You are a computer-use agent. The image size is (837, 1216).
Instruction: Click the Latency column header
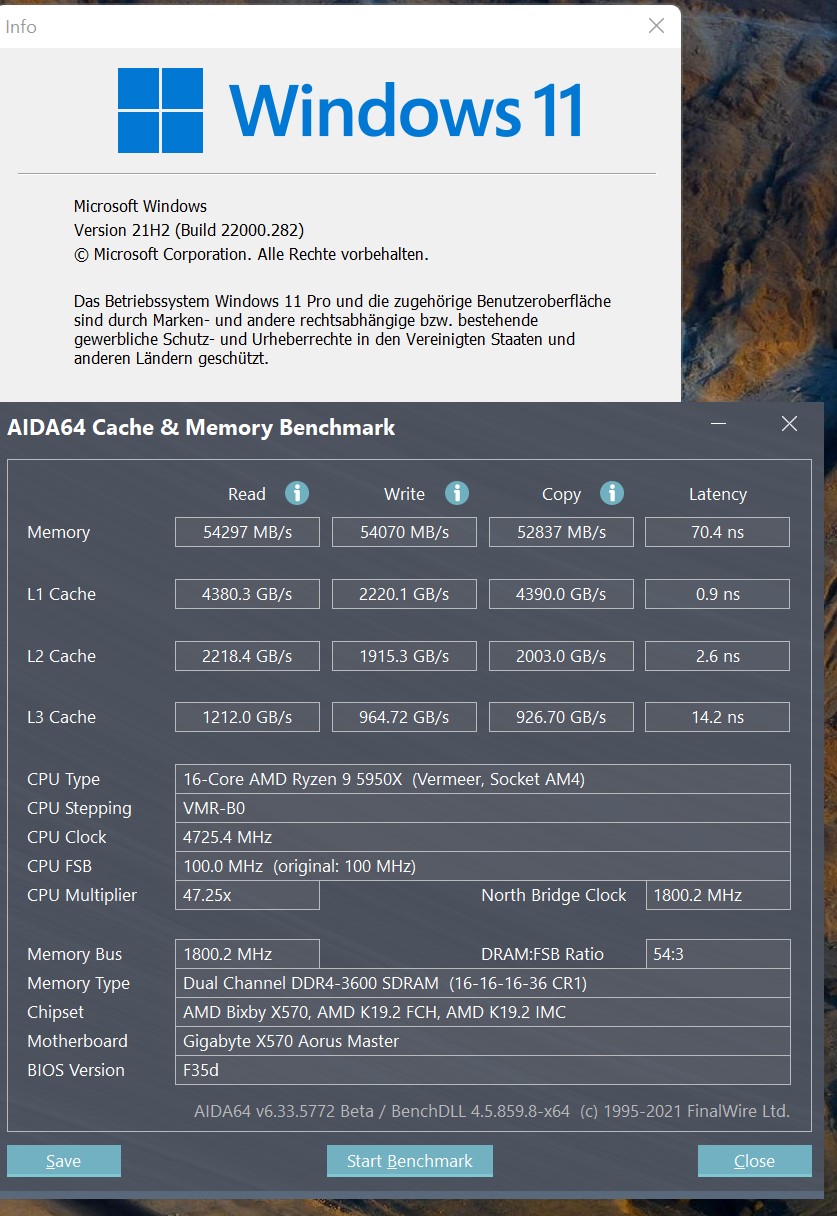[717, 494]
